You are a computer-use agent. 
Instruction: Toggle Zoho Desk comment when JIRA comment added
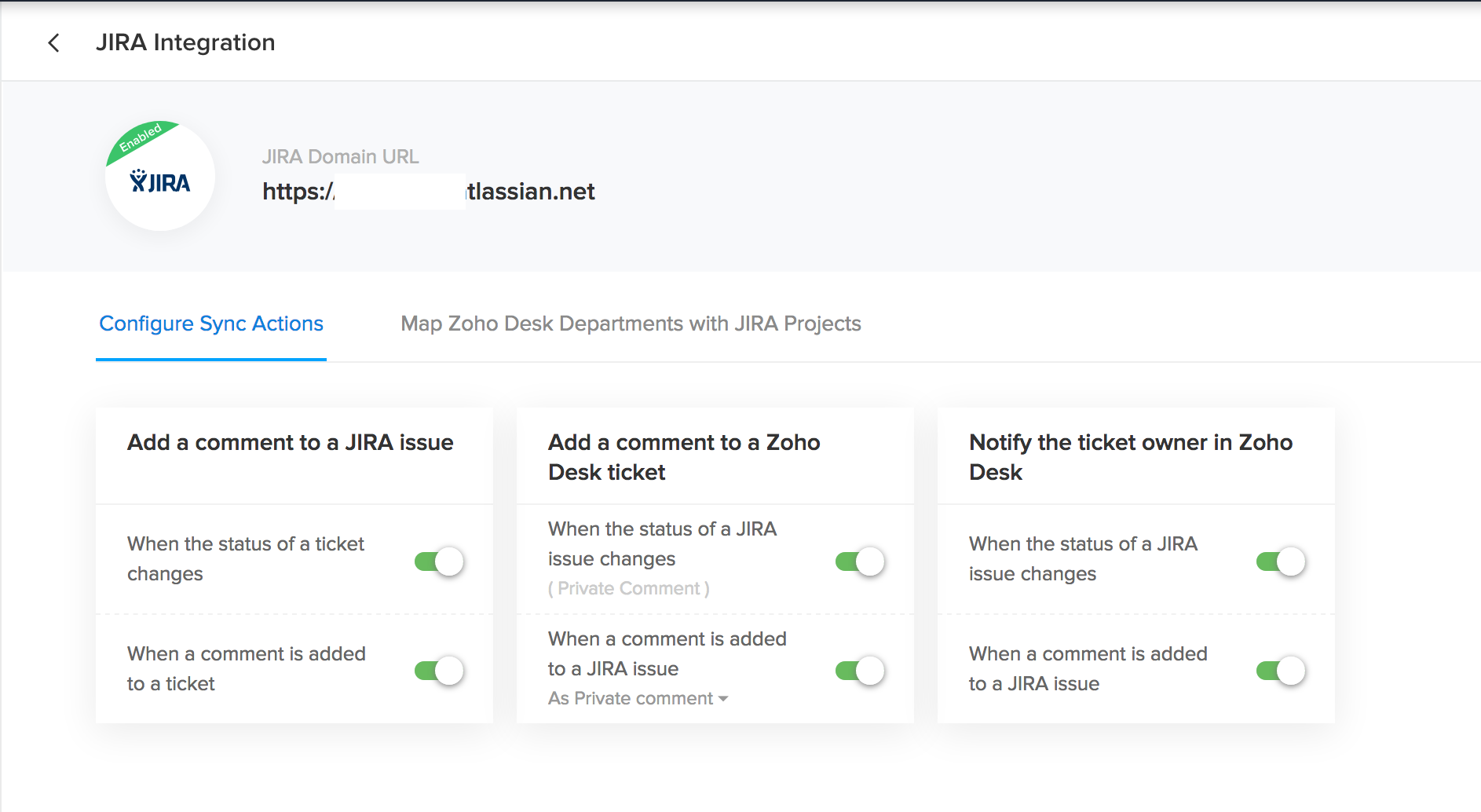tap(861, 671)
